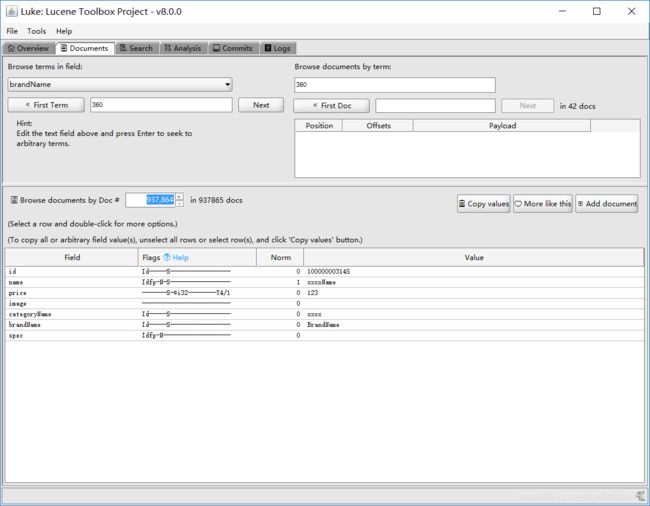Click the Flags Help link
650x506 pixels.
176,257
